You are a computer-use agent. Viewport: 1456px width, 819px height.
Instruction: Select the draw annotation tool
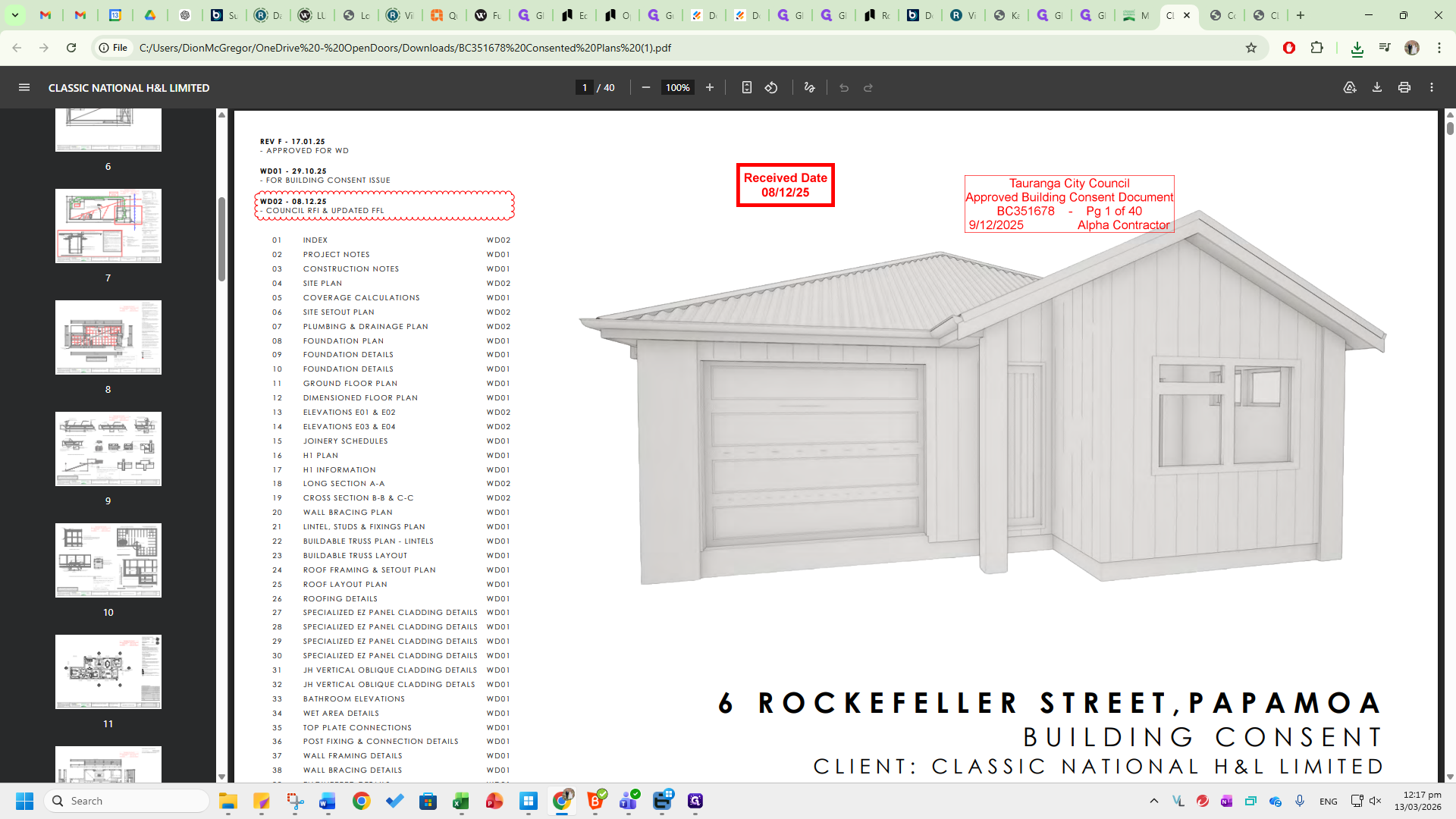click(x=809, y=88)
